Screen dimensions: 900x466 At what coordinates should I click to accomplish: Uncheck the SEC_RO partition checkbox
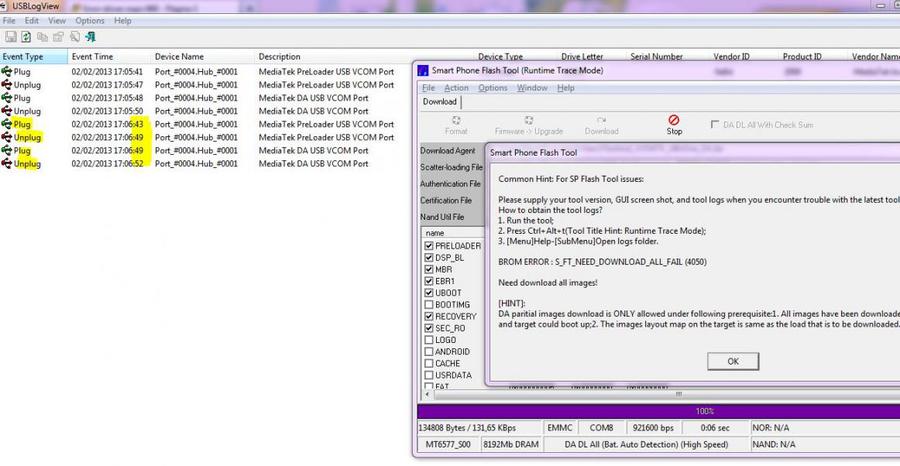tap(429, 328)
